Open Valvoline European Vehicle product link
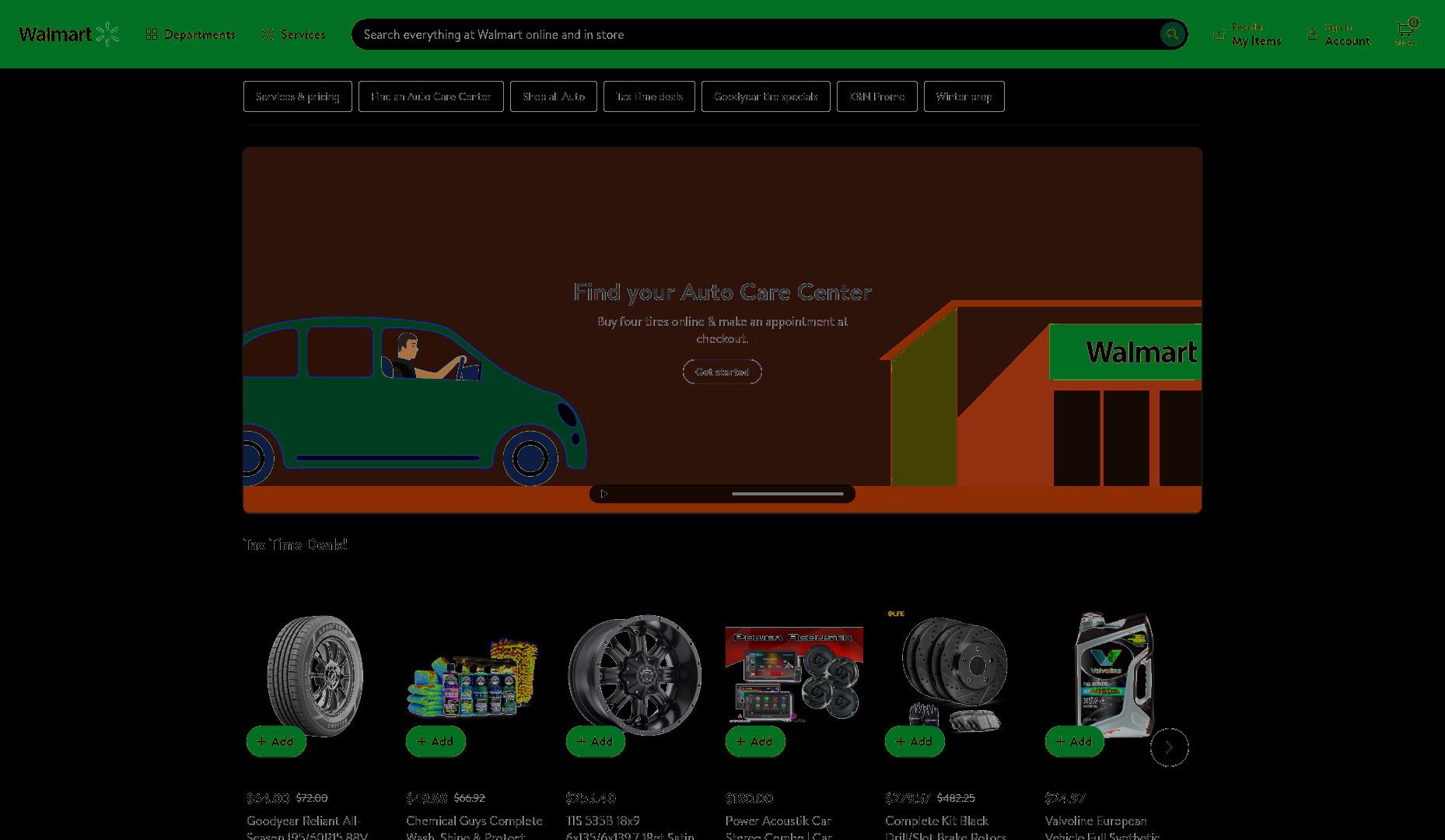Viewport: 1445px width, 840px height. pyautogui.click(x=1103, y=828)
